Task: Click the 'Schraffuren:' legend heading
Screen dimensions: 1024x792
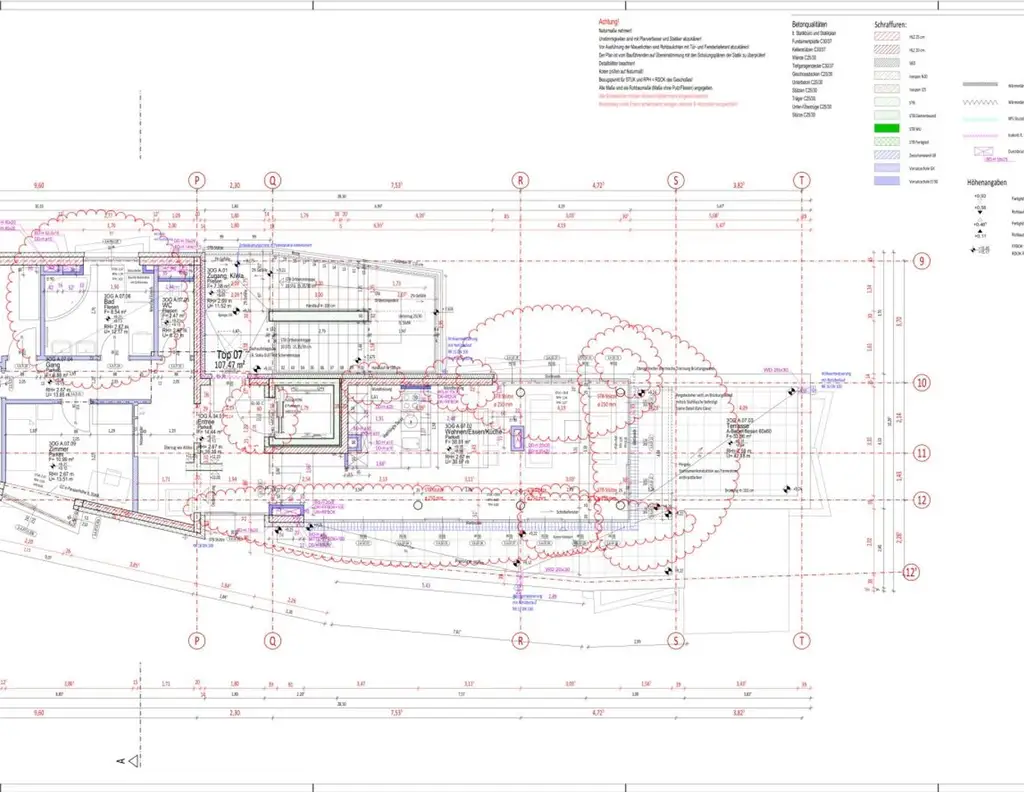Action: (x=890, y=25)
